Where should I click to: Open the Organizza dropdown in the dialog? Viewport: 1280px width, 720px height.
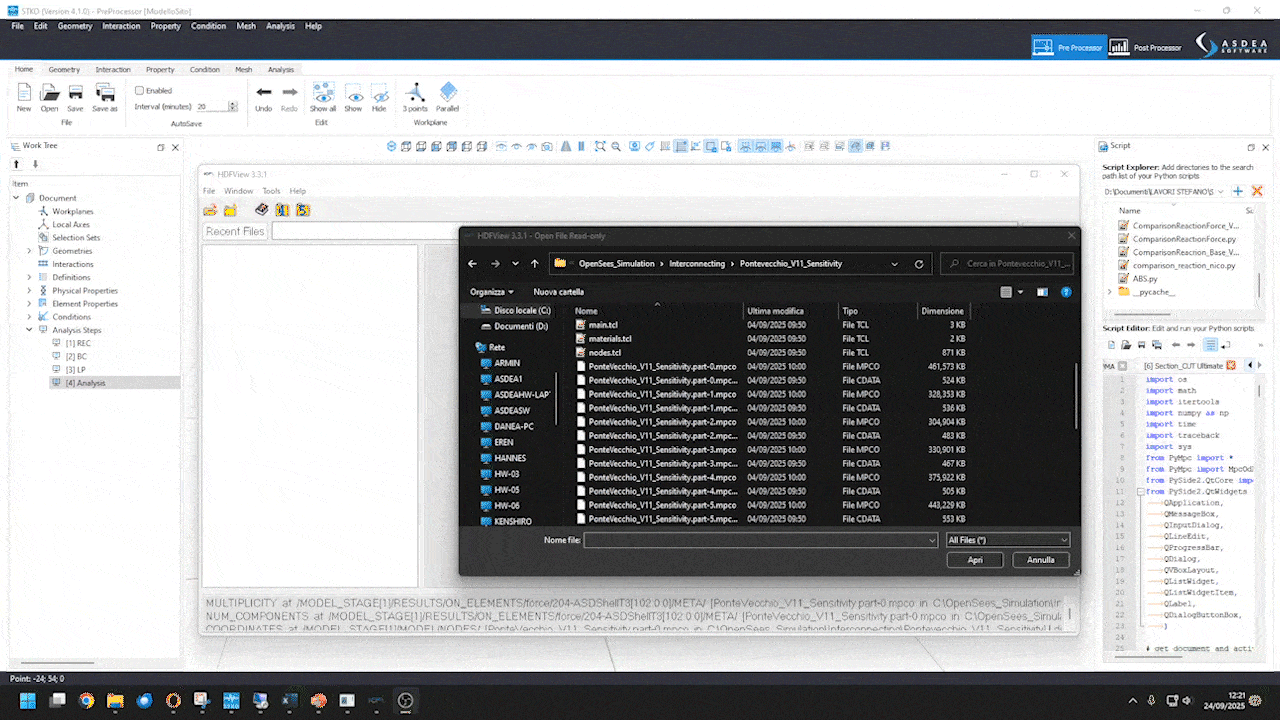(492, 292)
